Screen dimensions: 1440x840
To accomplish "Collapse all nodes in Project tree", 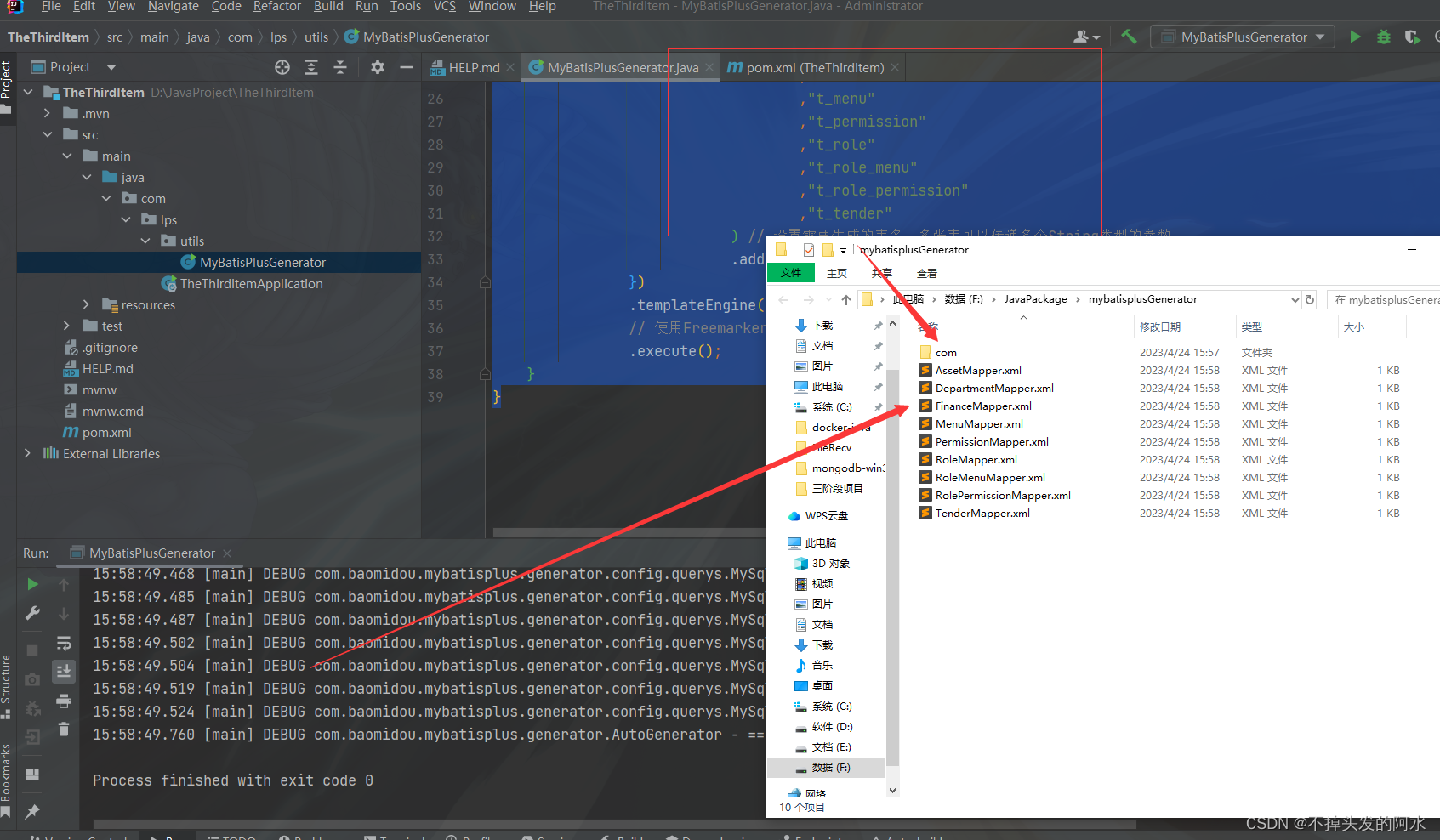I will tap(341, 66).
